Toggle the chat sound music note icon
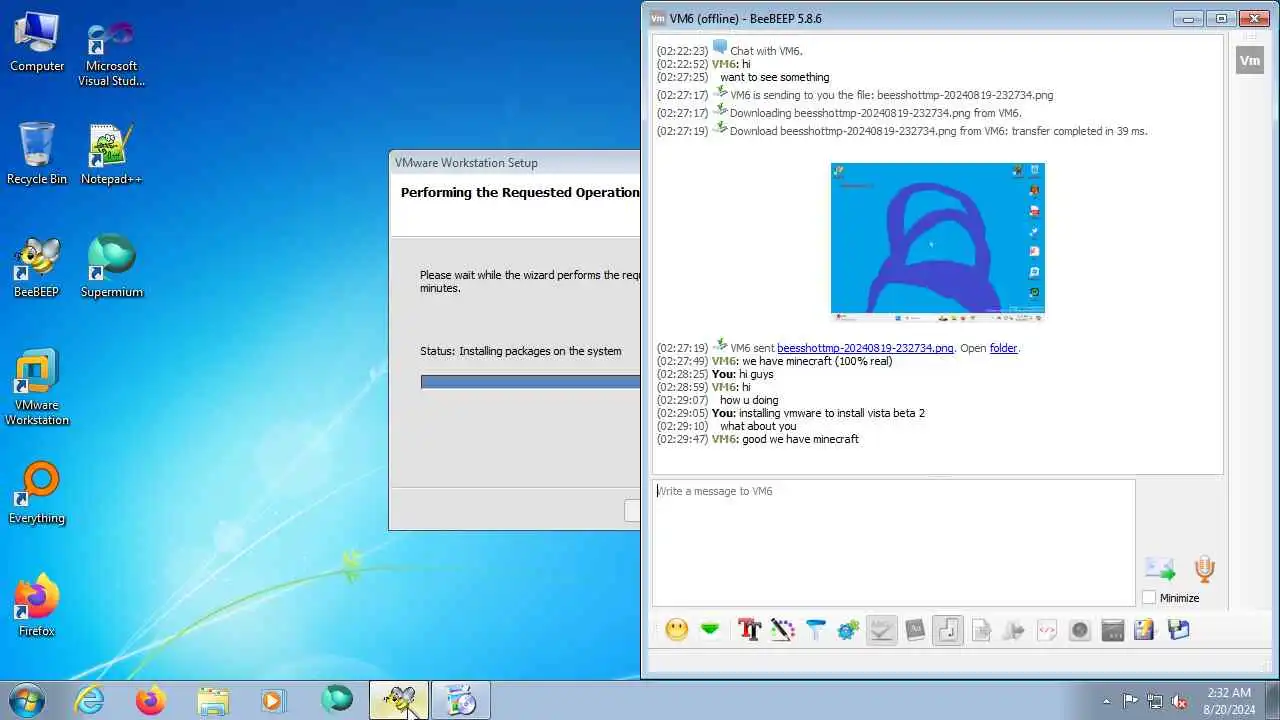The height and width of the screenshot is (720, 1280). [x=948, y=630]
